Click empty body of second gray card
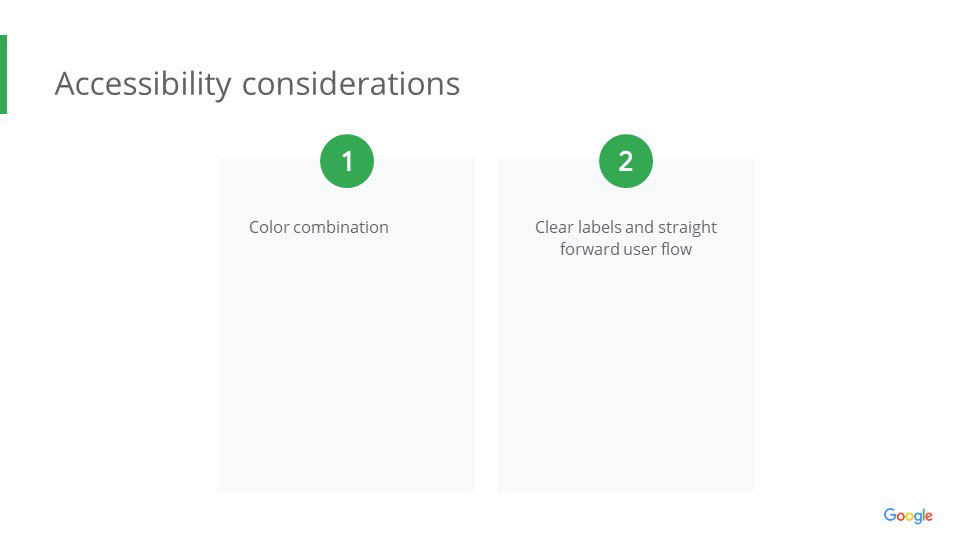The height and width of the screenshot is (540, 960). coord(626,380)
